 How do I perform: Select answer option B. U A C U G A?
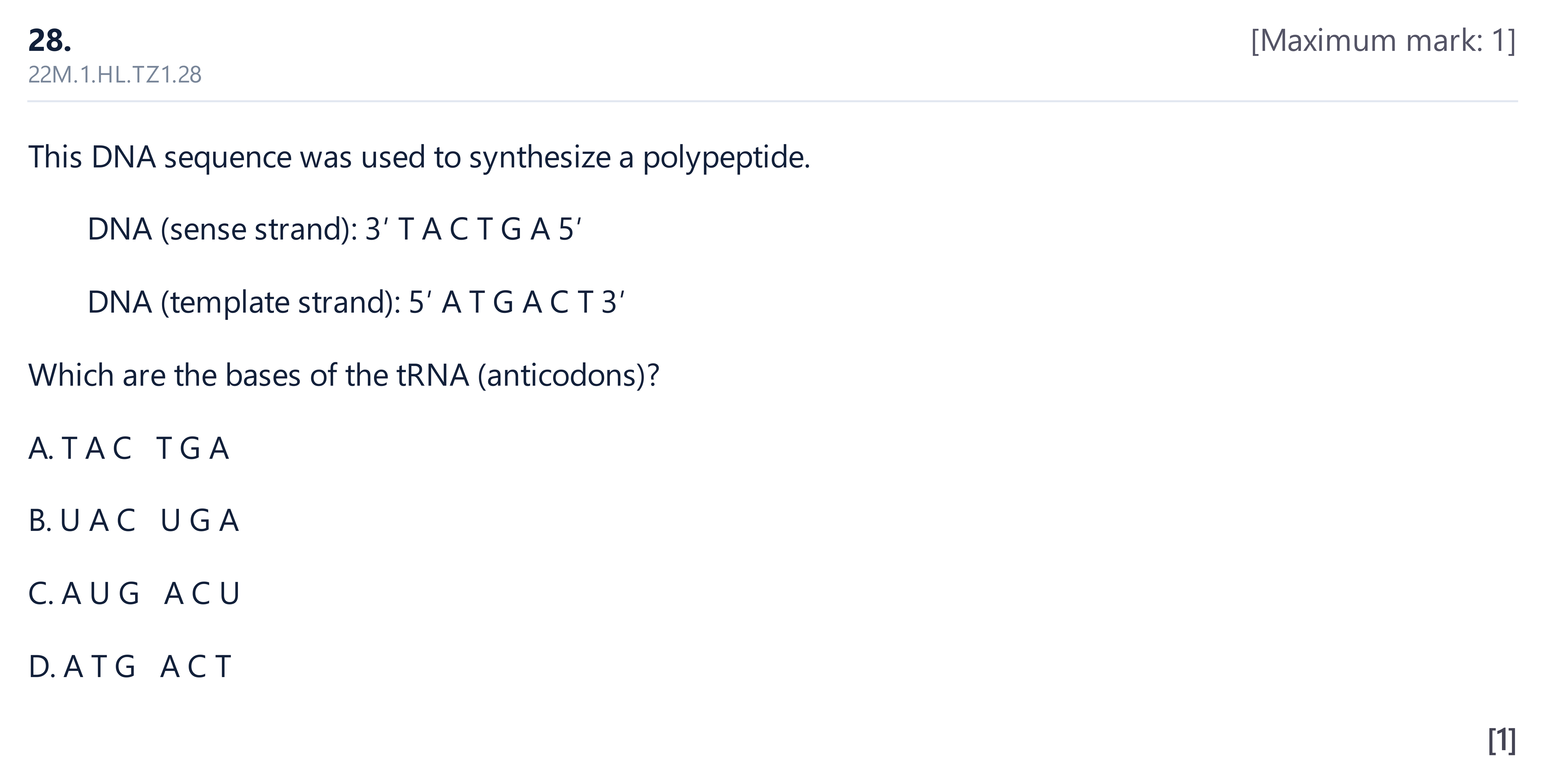coord(134,521)
